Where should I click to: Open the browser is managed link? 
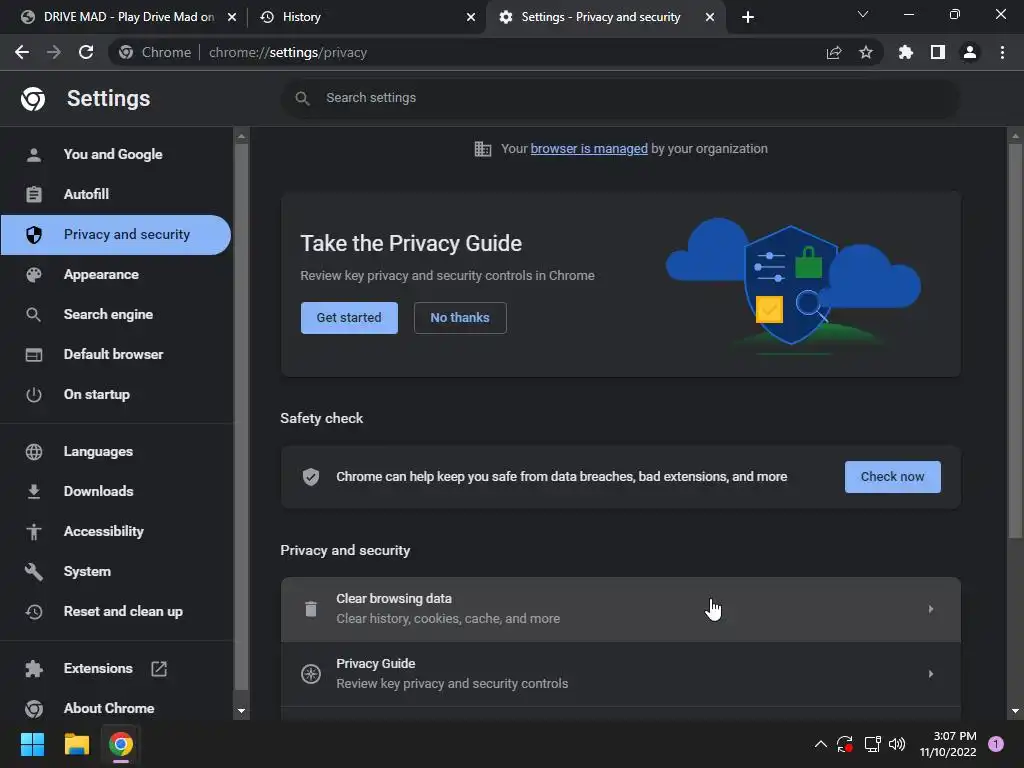pos(589,149)
